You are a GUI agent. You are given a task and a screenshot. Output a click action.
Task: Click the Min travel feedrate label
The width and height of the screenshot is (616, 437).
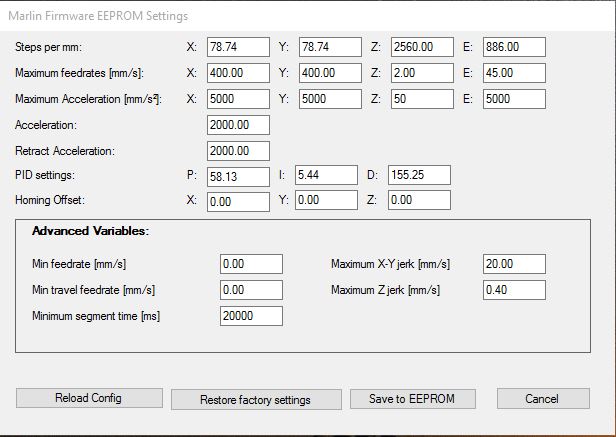[94, 290]
